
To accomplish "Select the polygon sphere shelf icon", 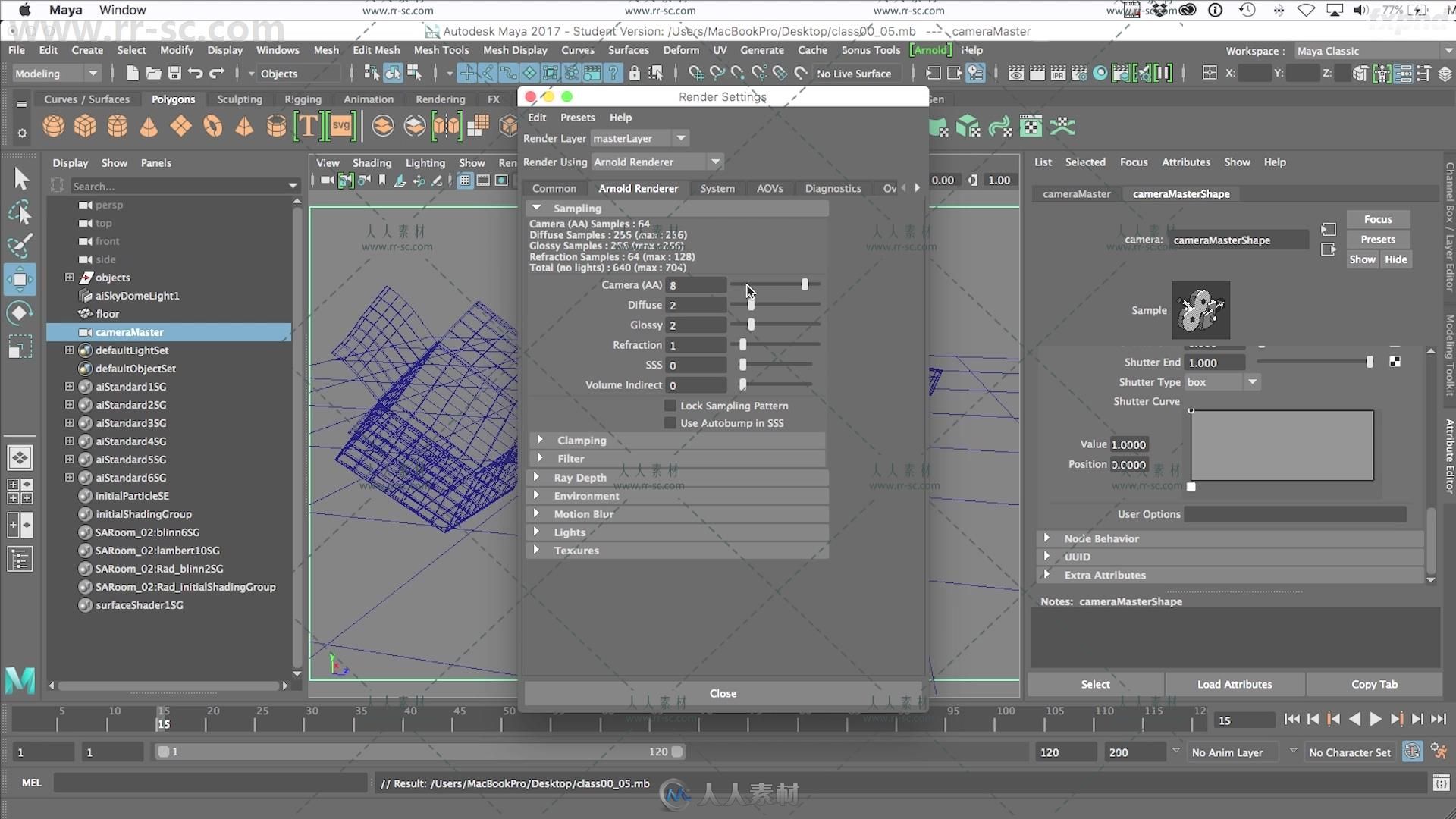I will click(53, 126).
